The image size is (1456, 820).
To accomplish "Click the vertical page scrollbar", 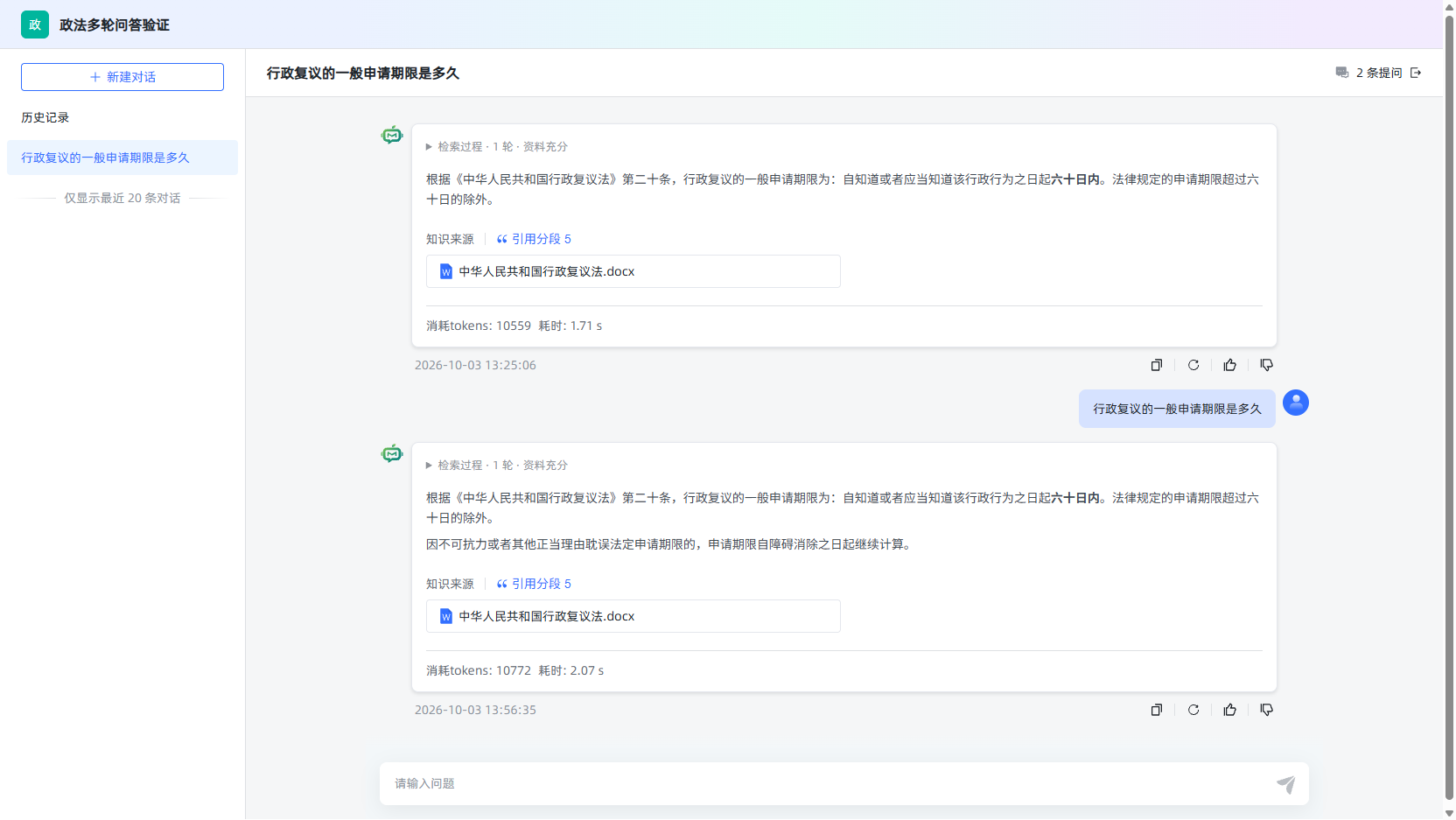I will pyautogui.click(x=1449, y=407).
